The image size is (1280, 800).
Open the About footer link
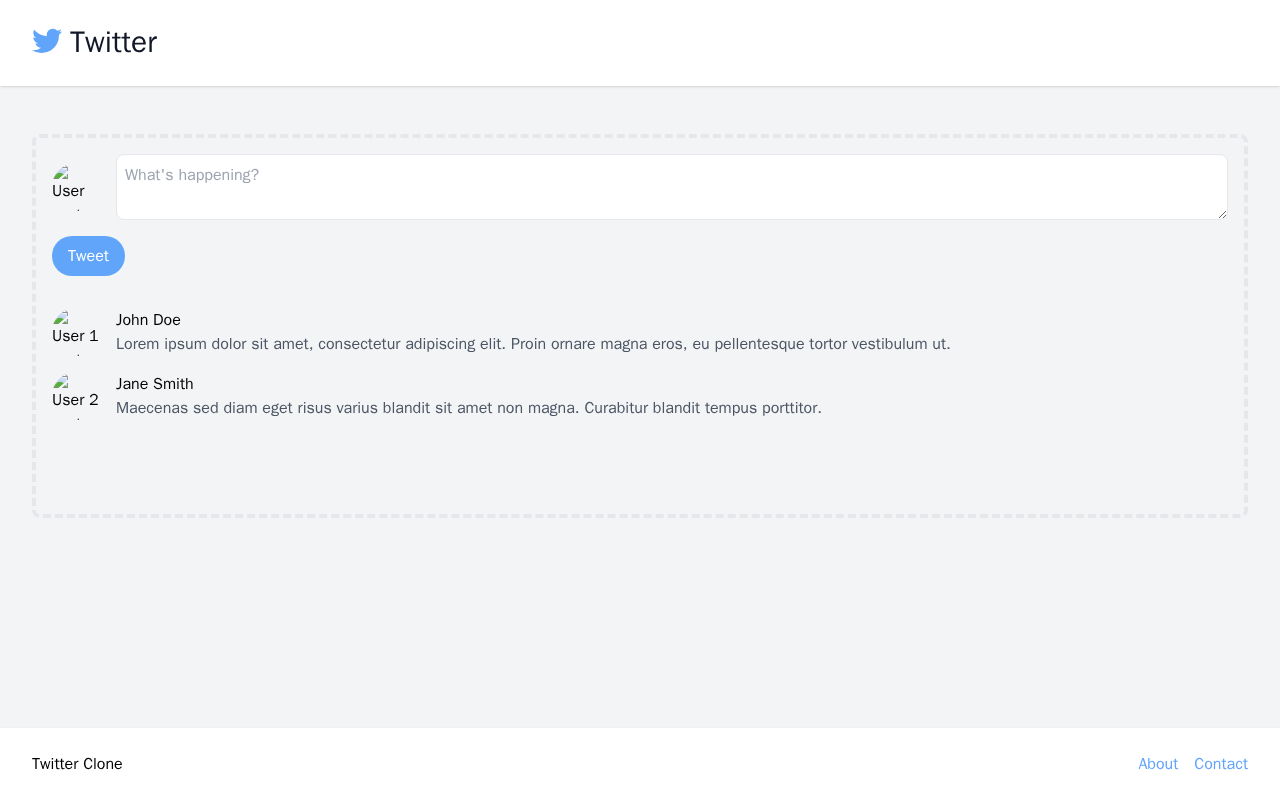click(x=1158, y=764)
